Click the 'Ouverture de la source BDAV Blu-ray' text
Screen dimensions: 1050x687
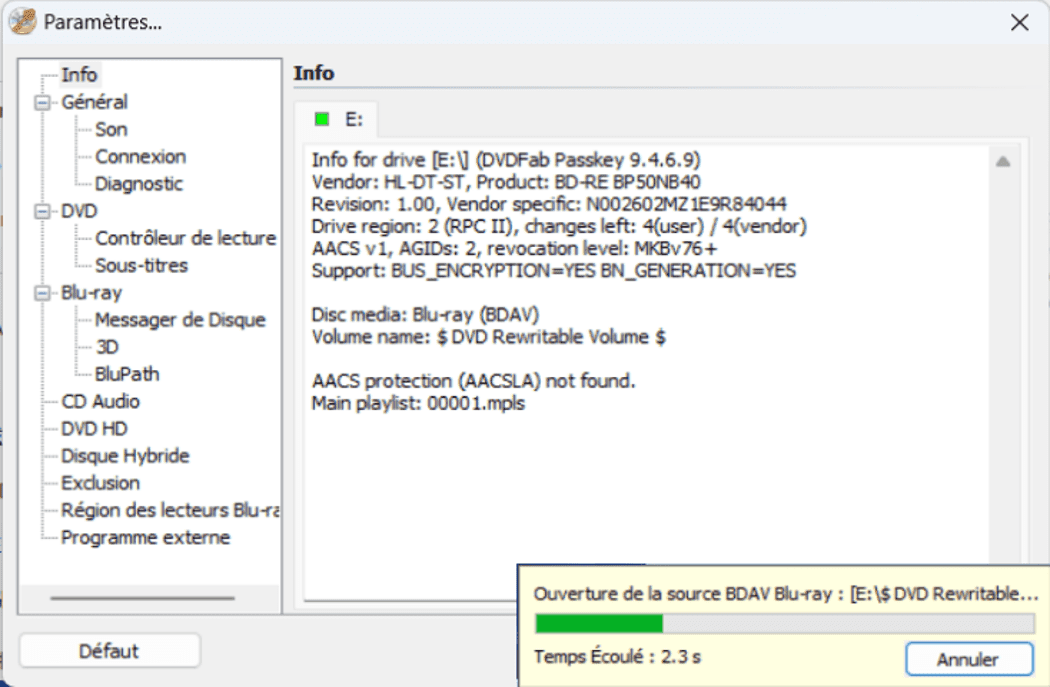point(786,594)
